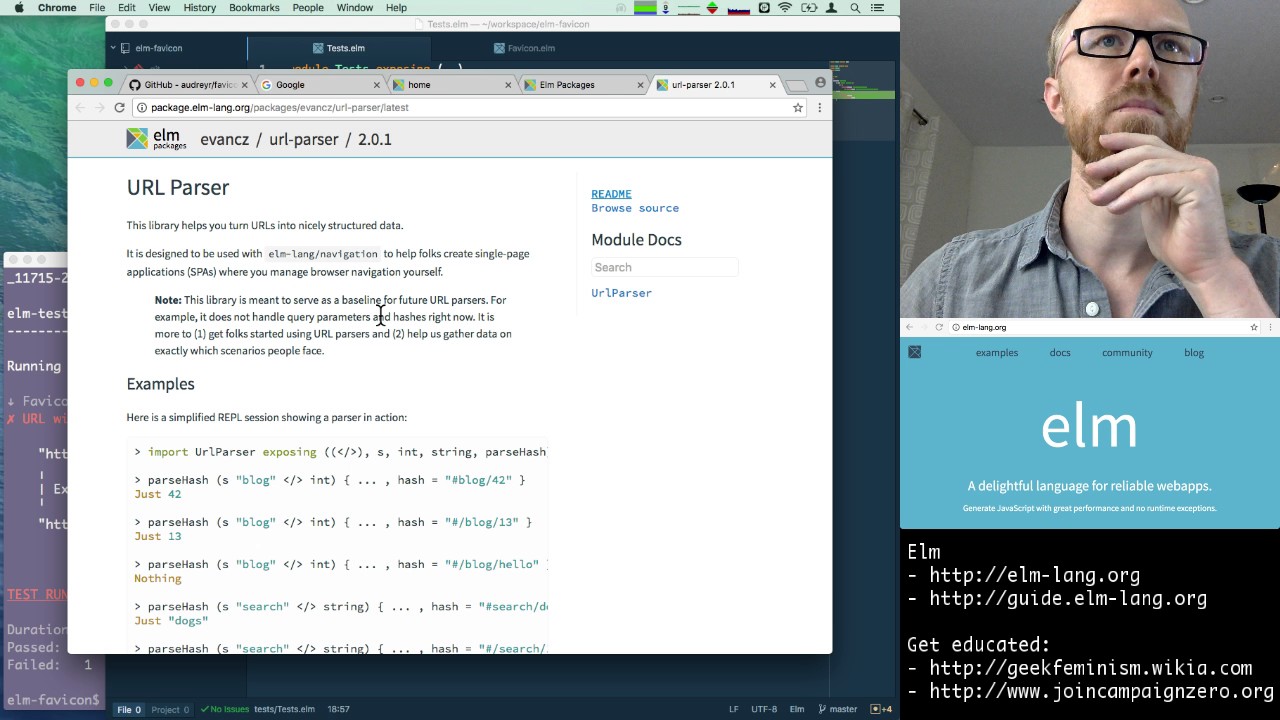The height and width of the screenshot is (720, 1280).
Task: Click the File 0 status bar item
Action: tap(129, 709)
